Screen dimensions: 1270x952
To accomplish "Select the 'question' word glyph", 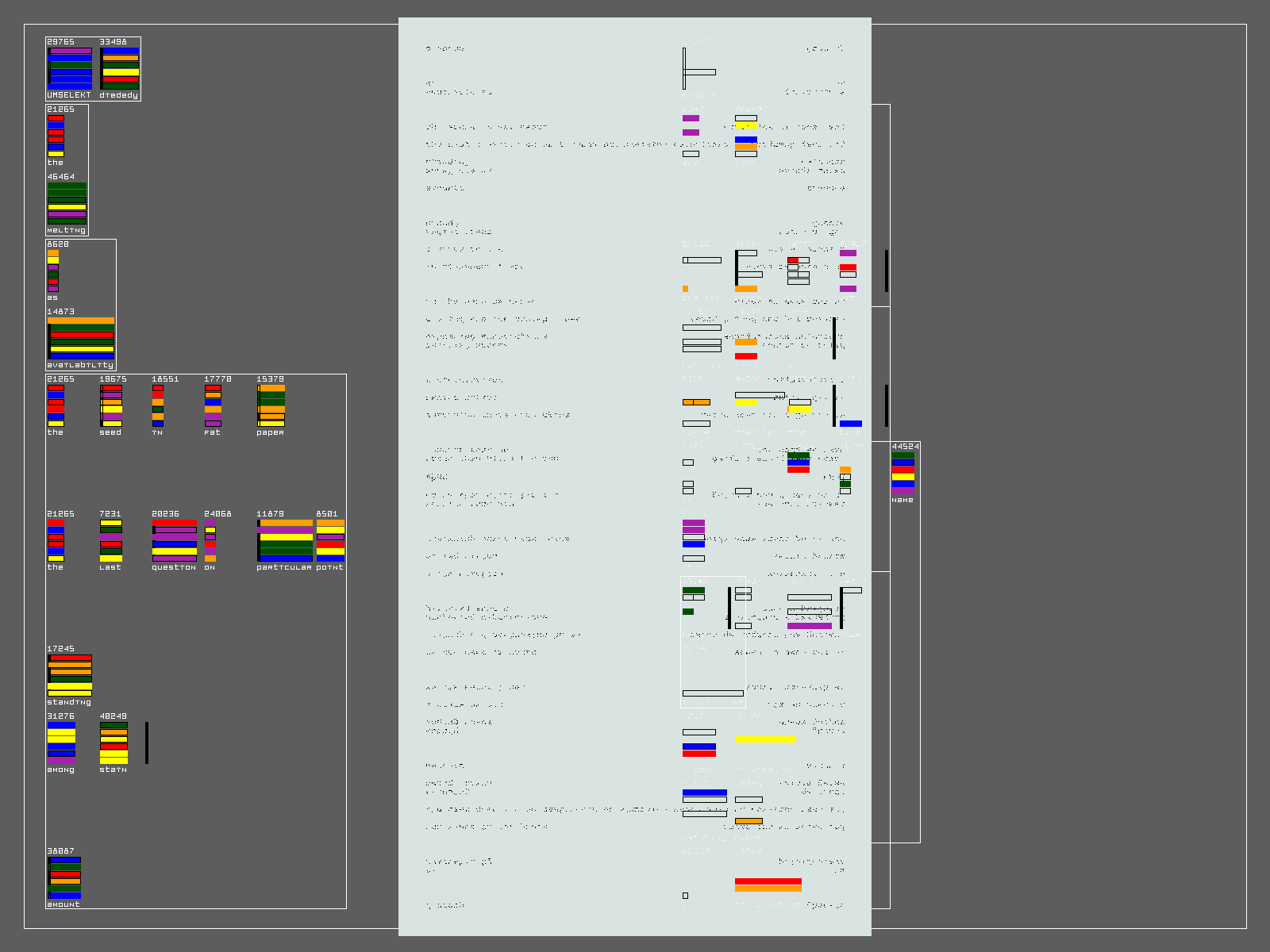I will [x=174, y=540].
